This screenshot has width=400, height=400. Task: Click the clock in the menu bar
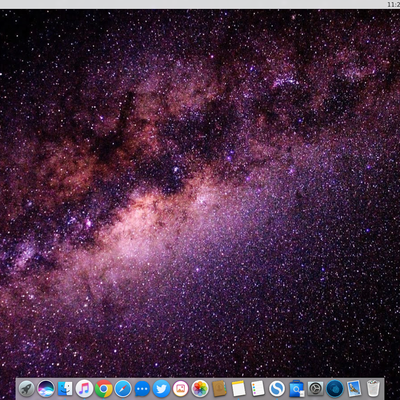[x=393, y=4]
